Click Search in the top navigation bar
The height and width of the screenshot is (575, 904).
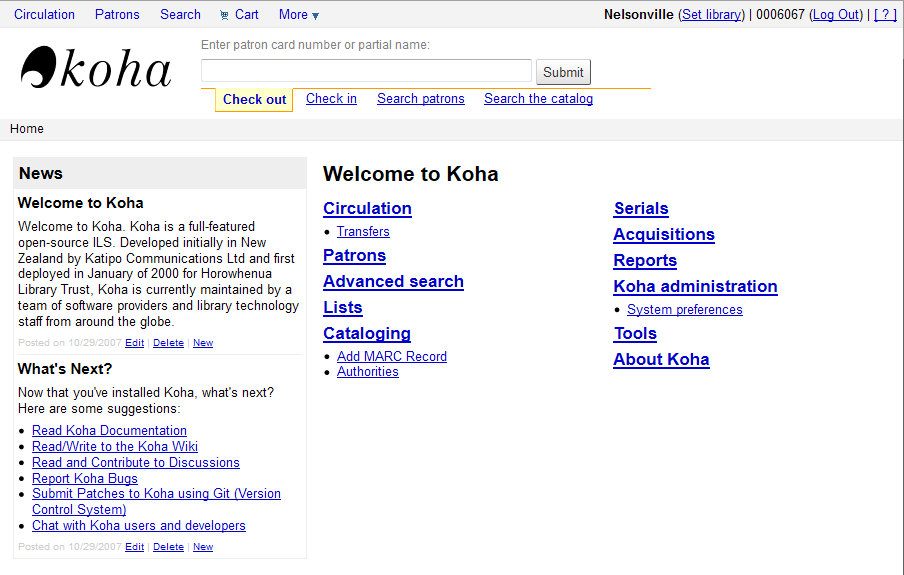tap(180, 14)
